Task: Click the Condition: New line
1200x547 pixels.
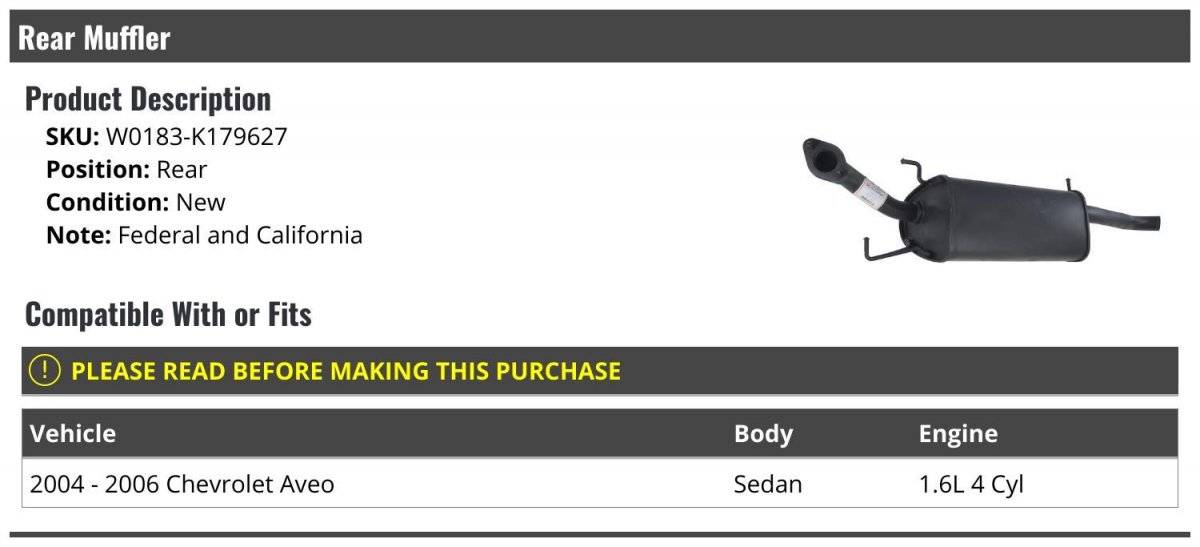Action: tap(136, 203)
